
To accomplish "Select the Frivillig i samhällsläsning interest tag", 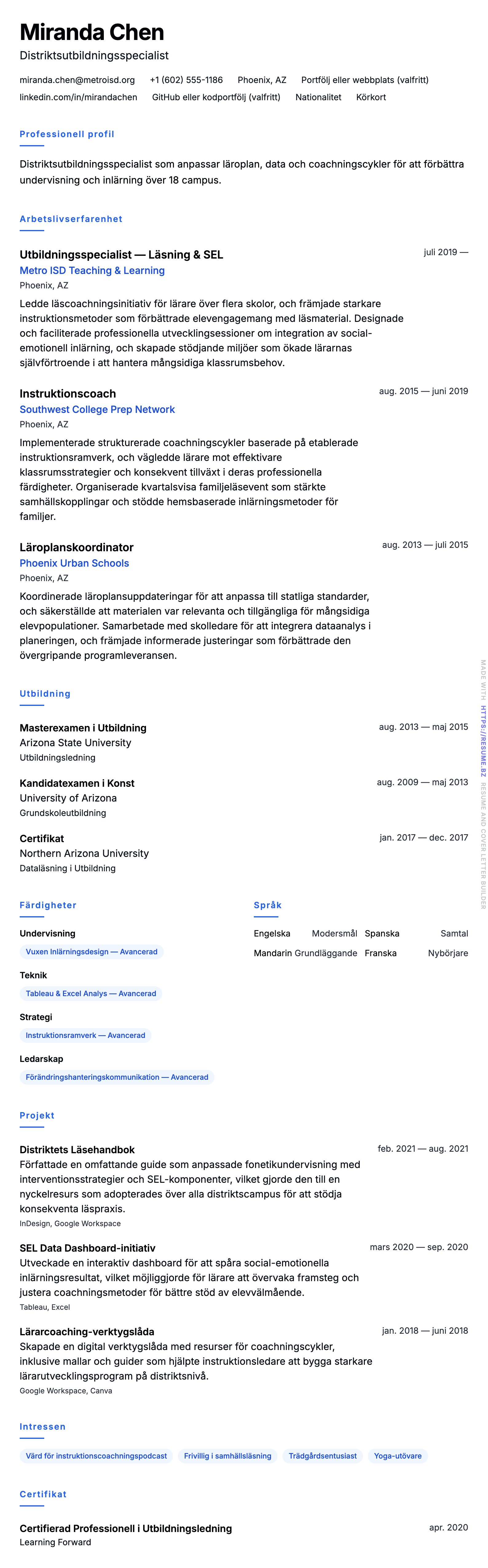I will (228, 1455).
